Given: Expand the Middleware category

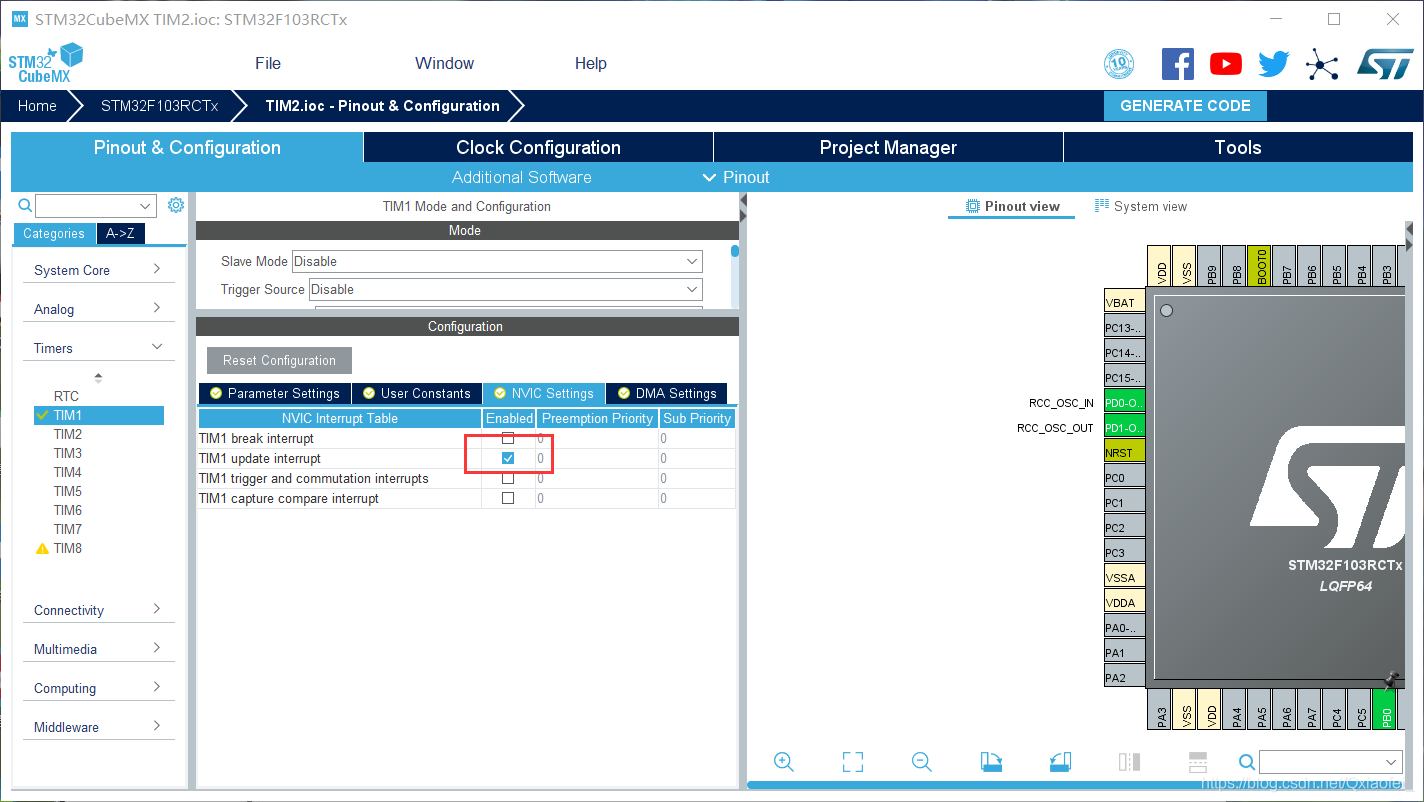Looking at the screenshot, I should [x=98, y=727].
